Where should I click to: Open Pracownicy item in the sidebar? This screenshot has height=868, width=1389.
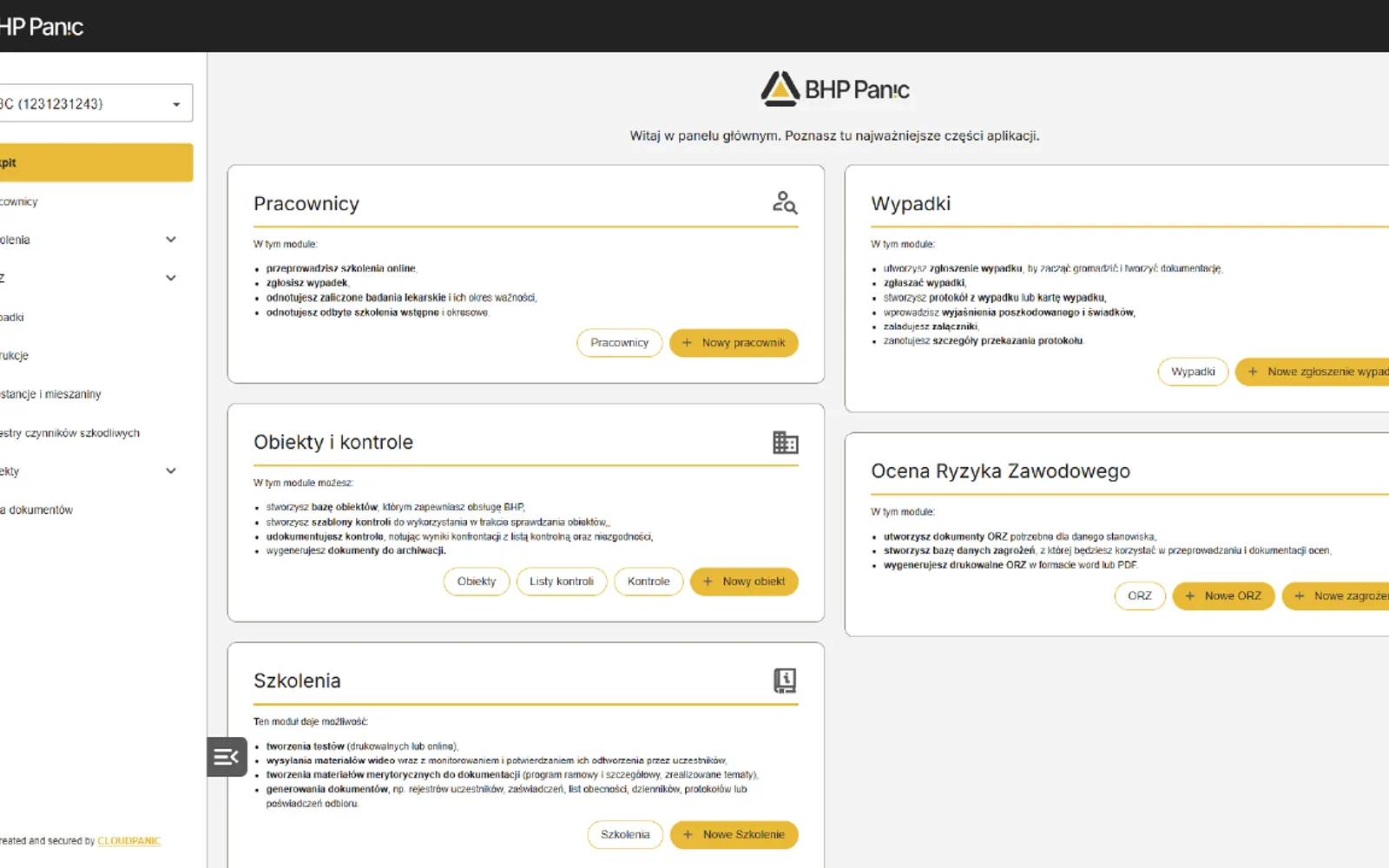95,201
